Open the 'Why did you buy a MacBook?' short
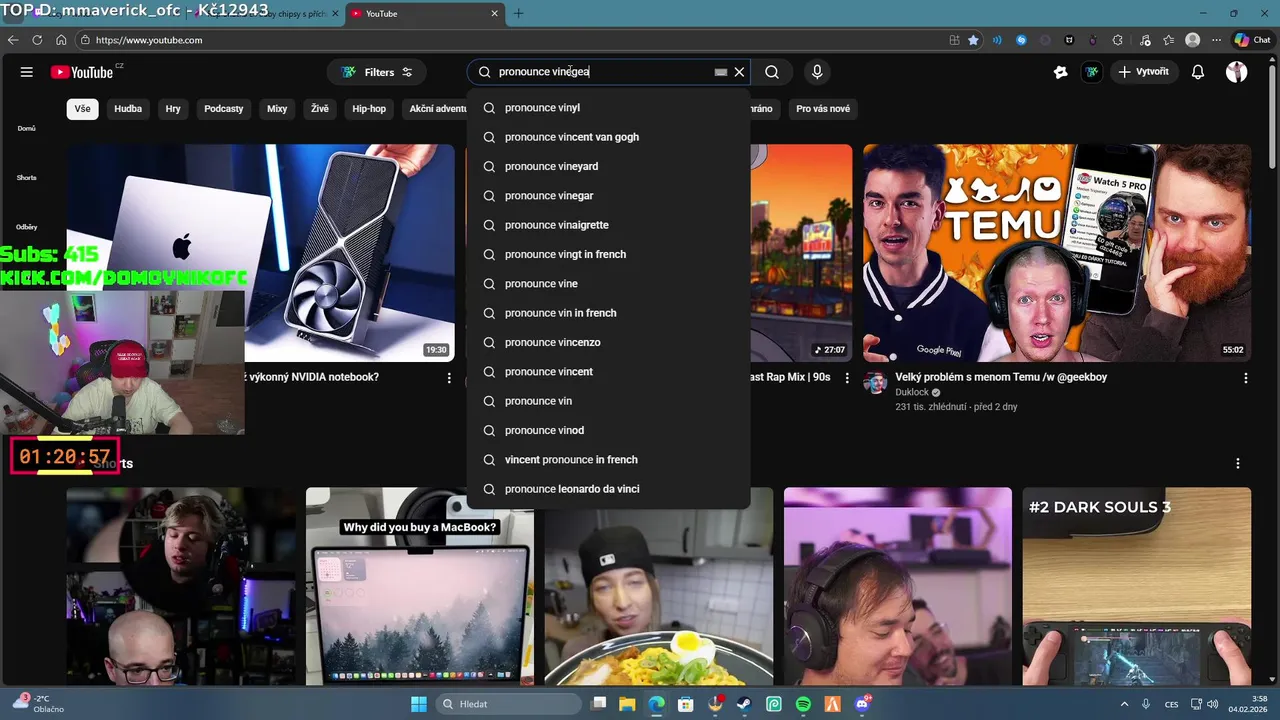This screenshot has height=720, width=1280. tap(420, 586)
